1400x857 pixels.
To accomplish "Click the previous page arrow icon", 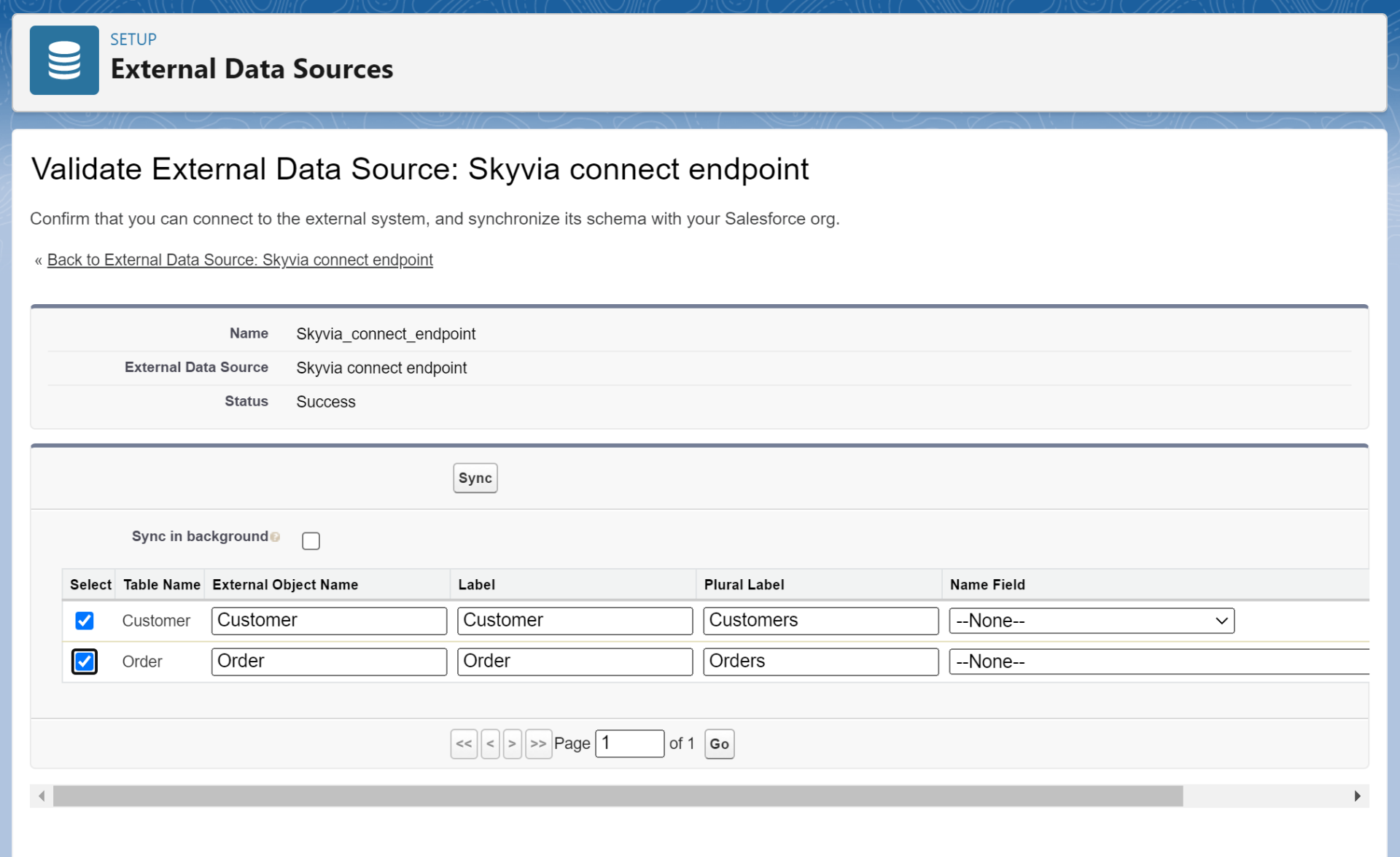I will point(490,743).
